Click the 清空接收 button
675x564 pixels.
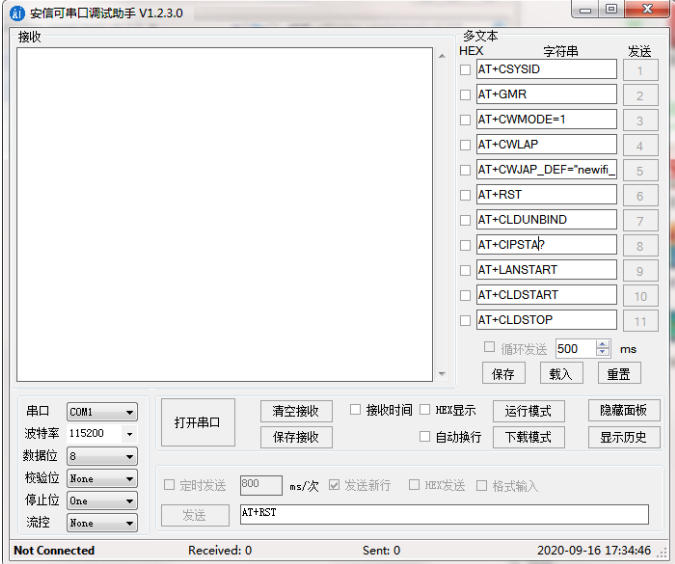pyautogui.click(x=296, y=411)
